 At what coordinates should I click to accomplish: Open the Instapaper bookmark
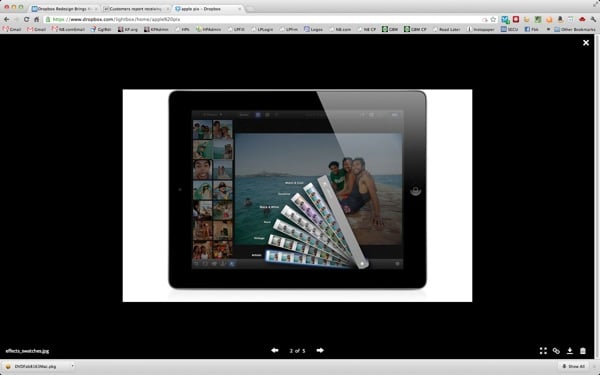point(480,29)
